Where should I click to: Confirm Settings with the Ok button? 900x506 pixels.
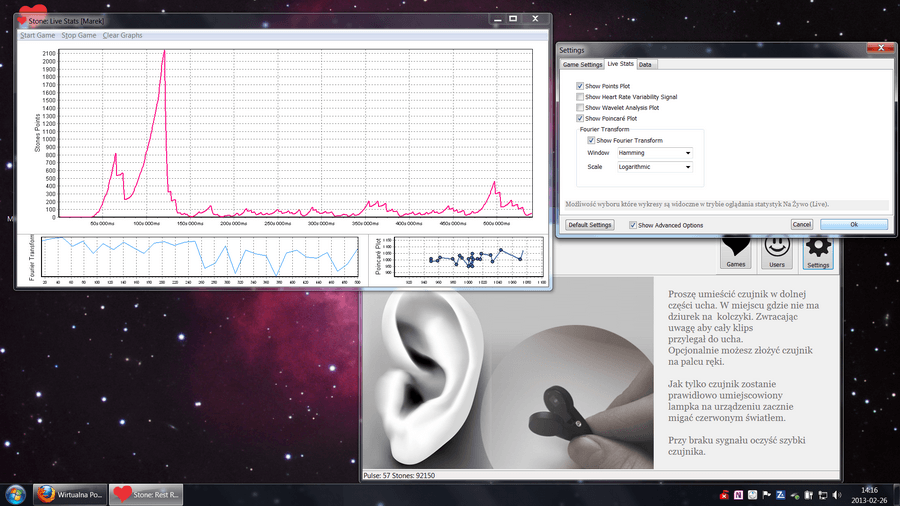(854, 224)
